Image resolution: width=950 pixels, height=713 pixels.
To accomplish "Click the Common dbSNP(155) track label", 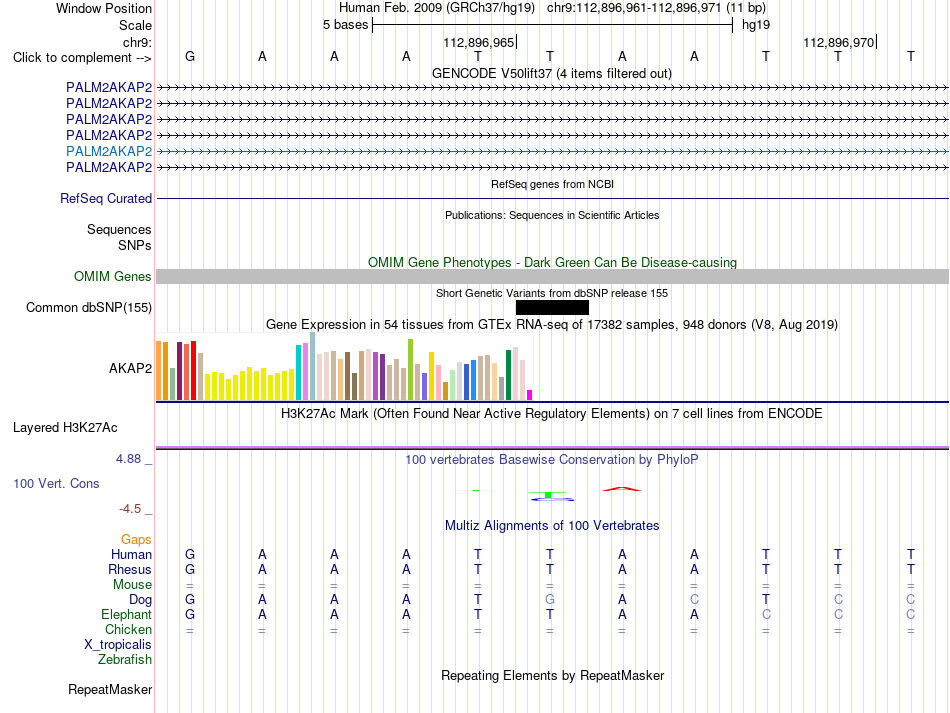I will pyautogui.click(x=88, y=307).
